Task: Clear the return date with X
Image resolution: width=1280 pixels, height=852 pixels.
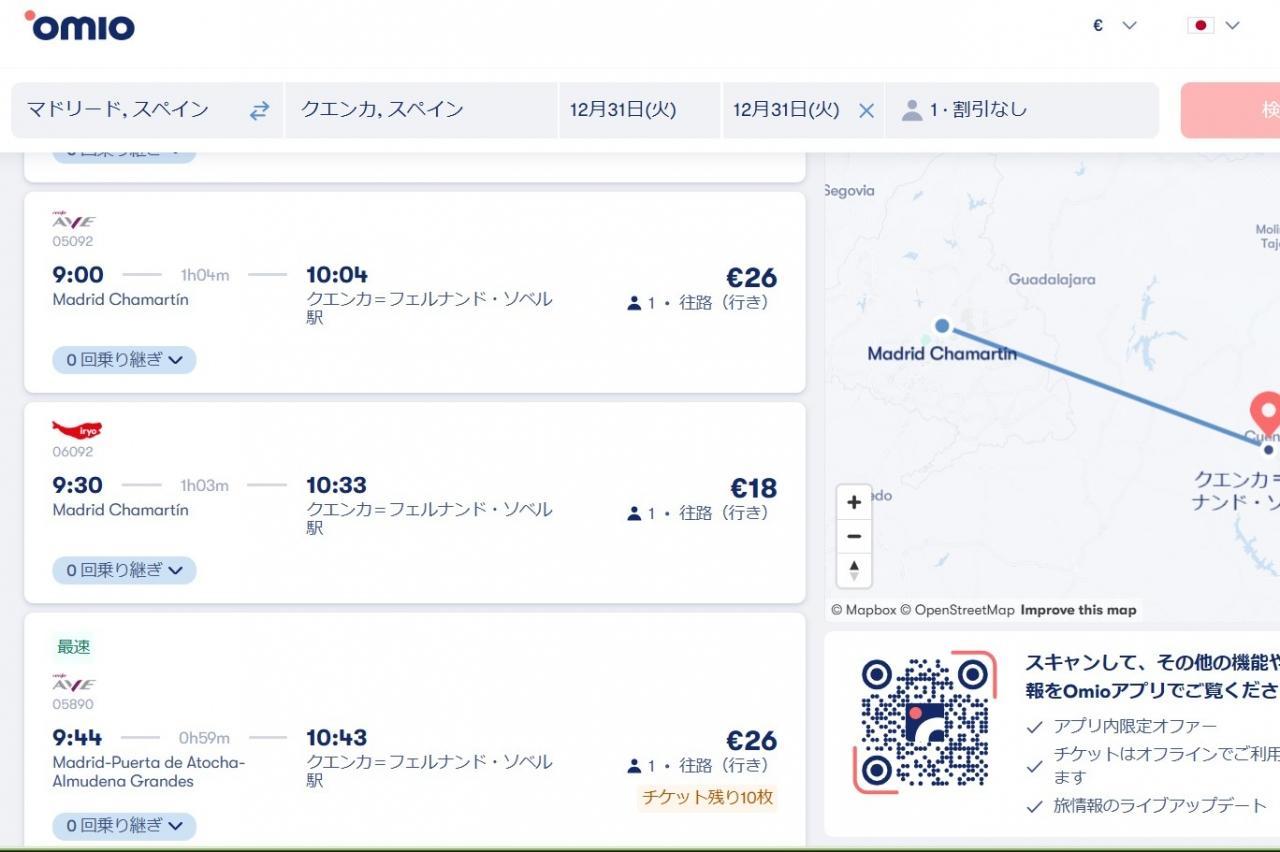Action: coord(866,110)
